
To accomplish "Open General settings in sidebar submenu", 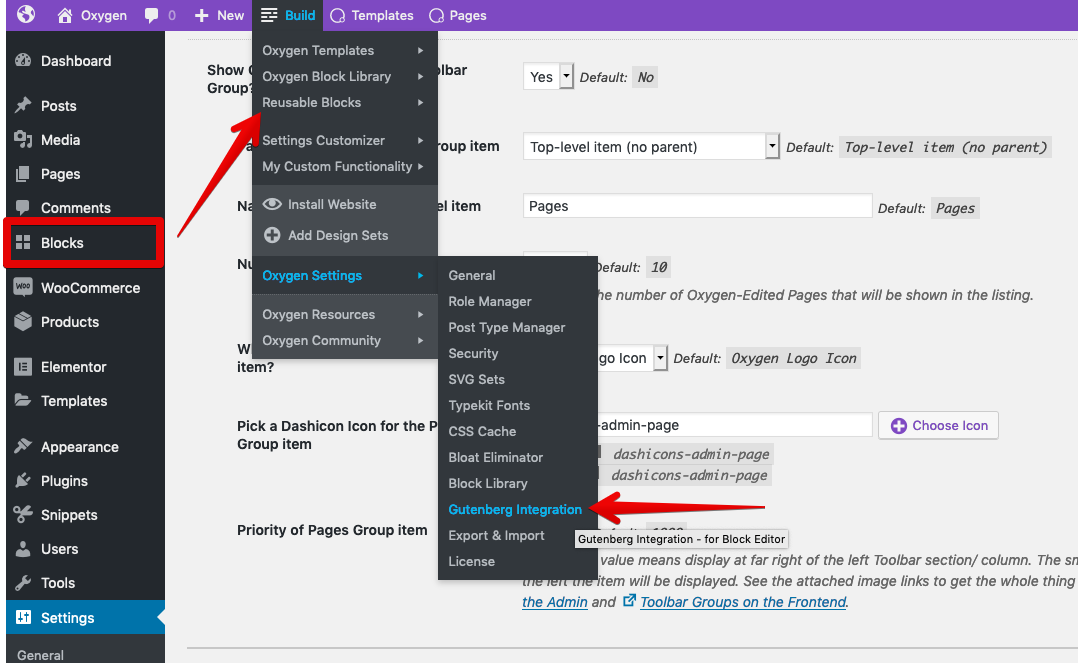I will click(41, 655).
